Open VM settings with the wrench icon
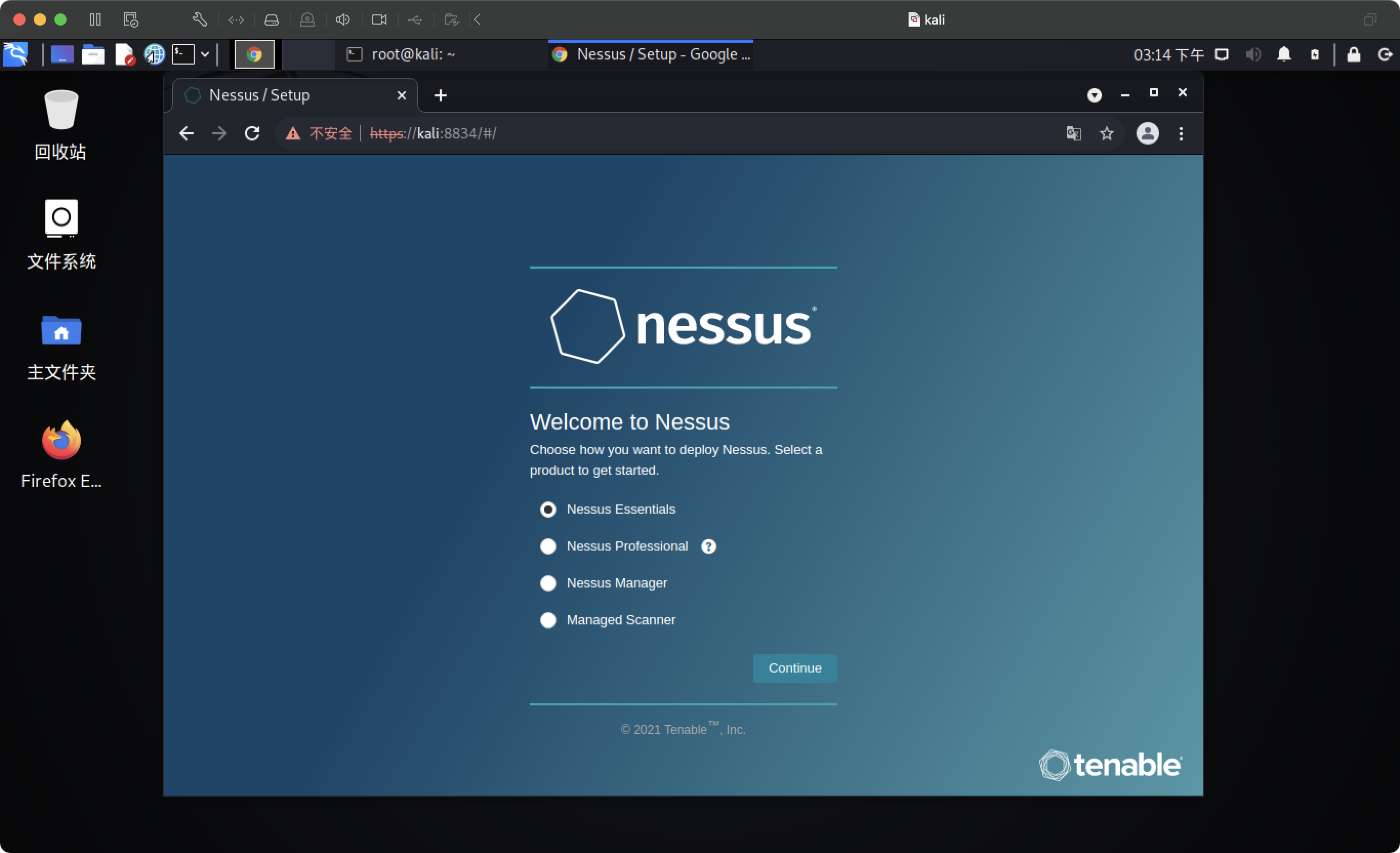This screenshot has width=1400, height=853. pos(200,19)
